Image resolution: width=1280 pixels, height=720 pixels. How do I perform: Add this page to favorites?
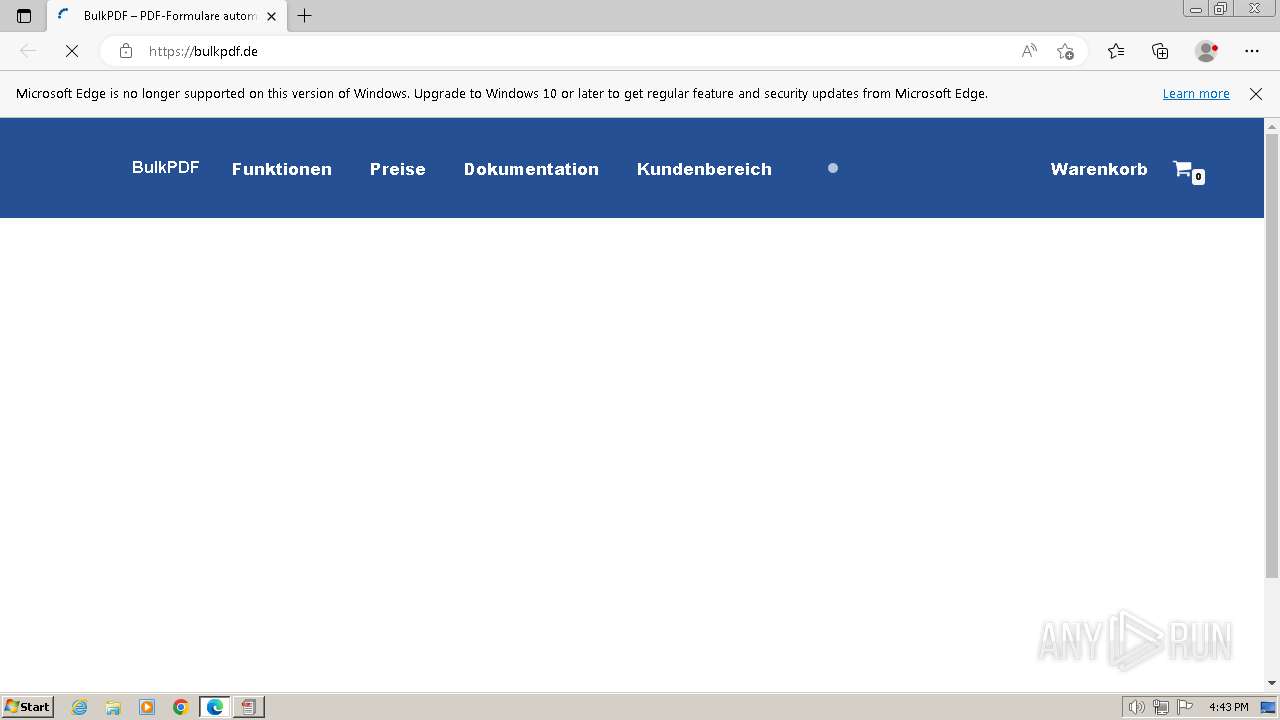[x=1065, y=51]
